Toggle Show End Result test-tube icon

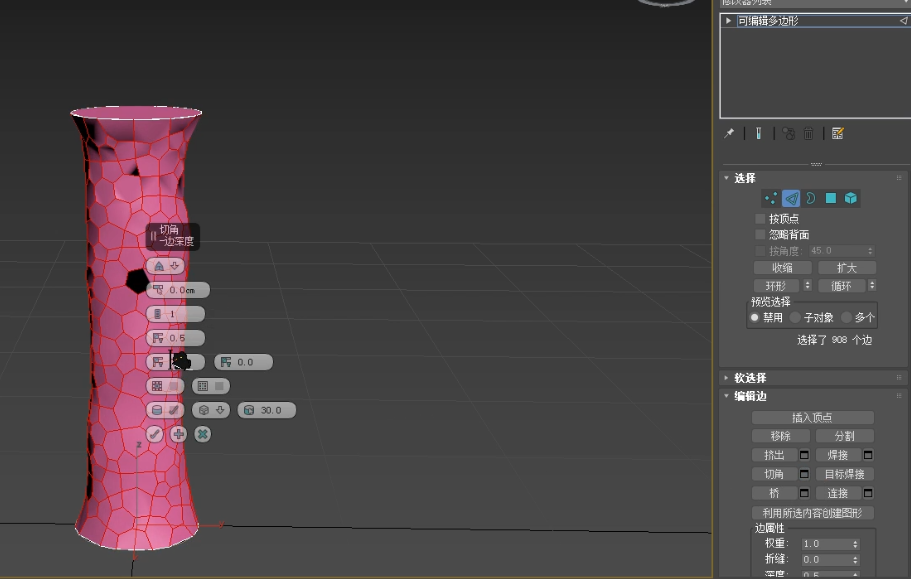coord(758,134)
